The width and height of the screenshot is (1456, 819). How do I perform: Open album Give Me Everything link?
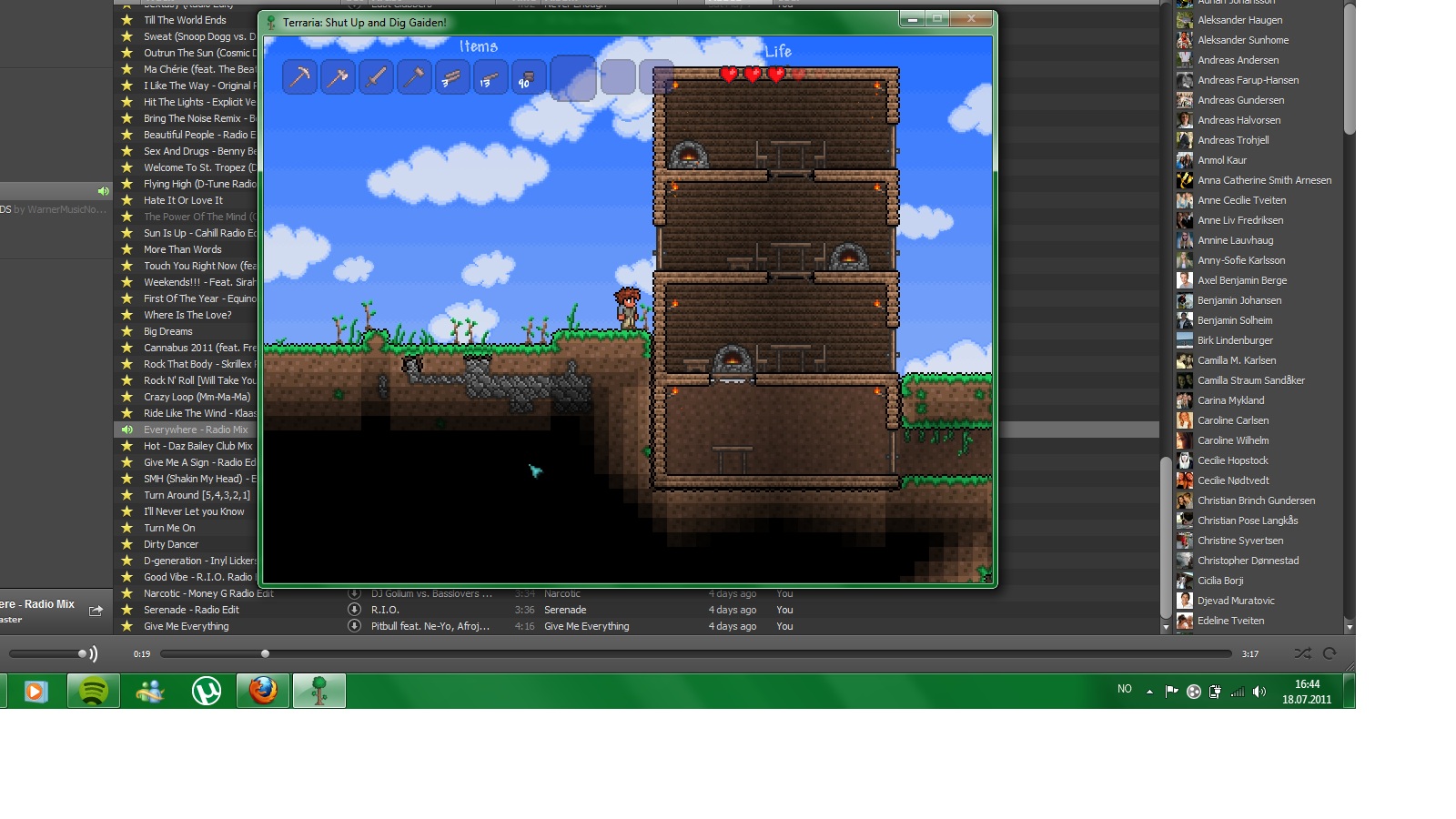(x=587, y=626)
